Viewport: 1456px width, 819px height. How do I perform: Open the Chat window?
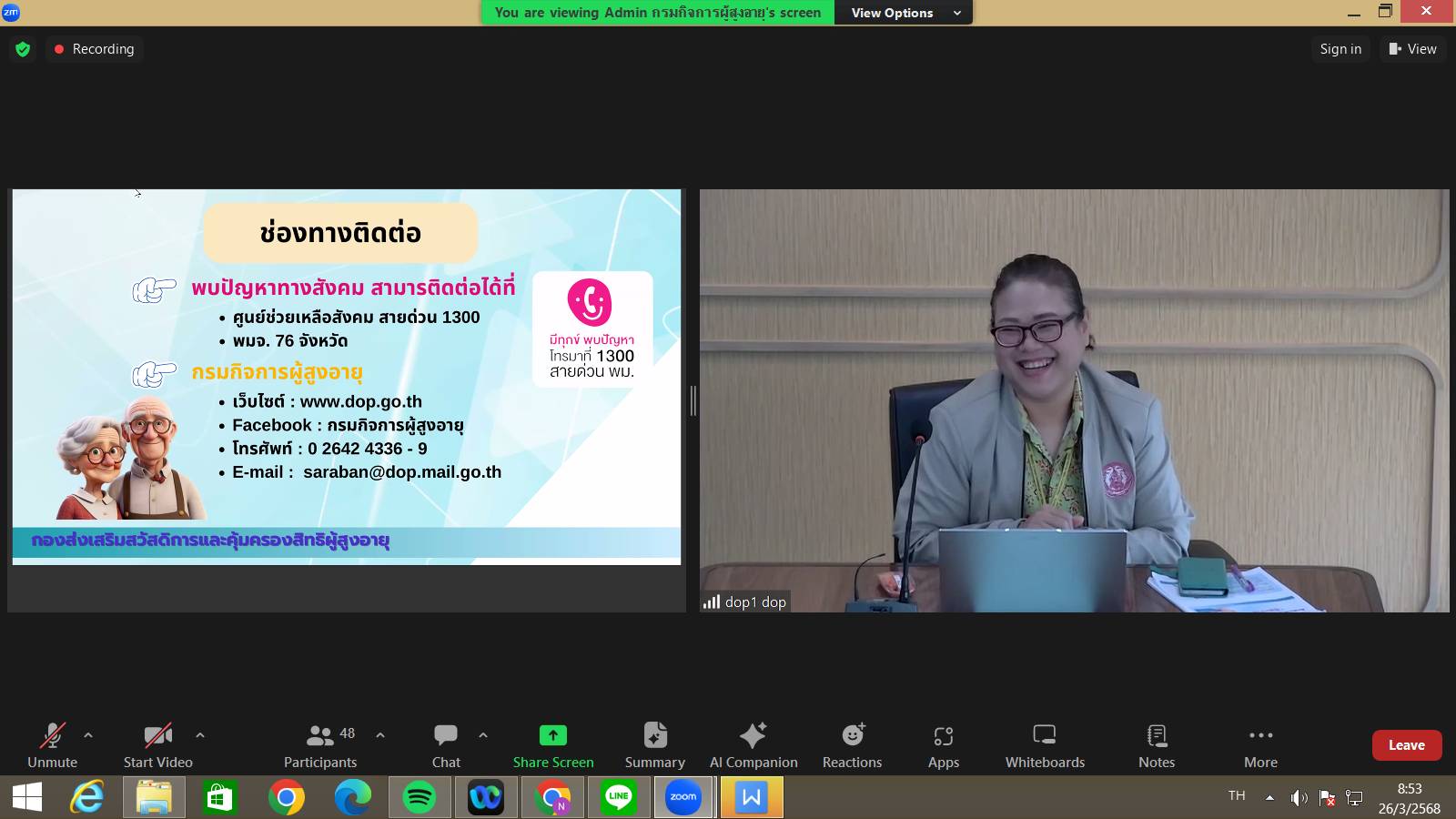pyautogui.click(x=446, y=745)
